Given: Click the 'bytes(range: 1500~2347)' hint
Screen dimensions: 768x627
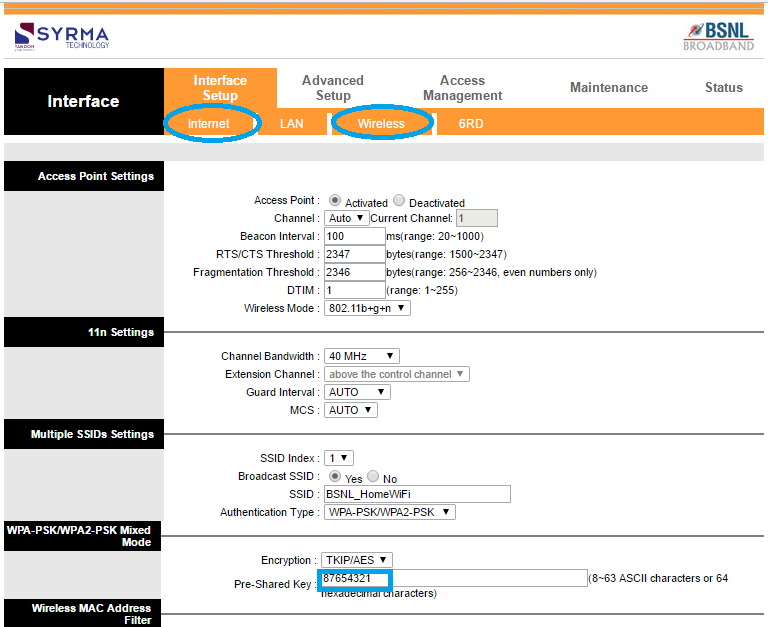Looking at the screenshot, I should [x=447, y=254].
